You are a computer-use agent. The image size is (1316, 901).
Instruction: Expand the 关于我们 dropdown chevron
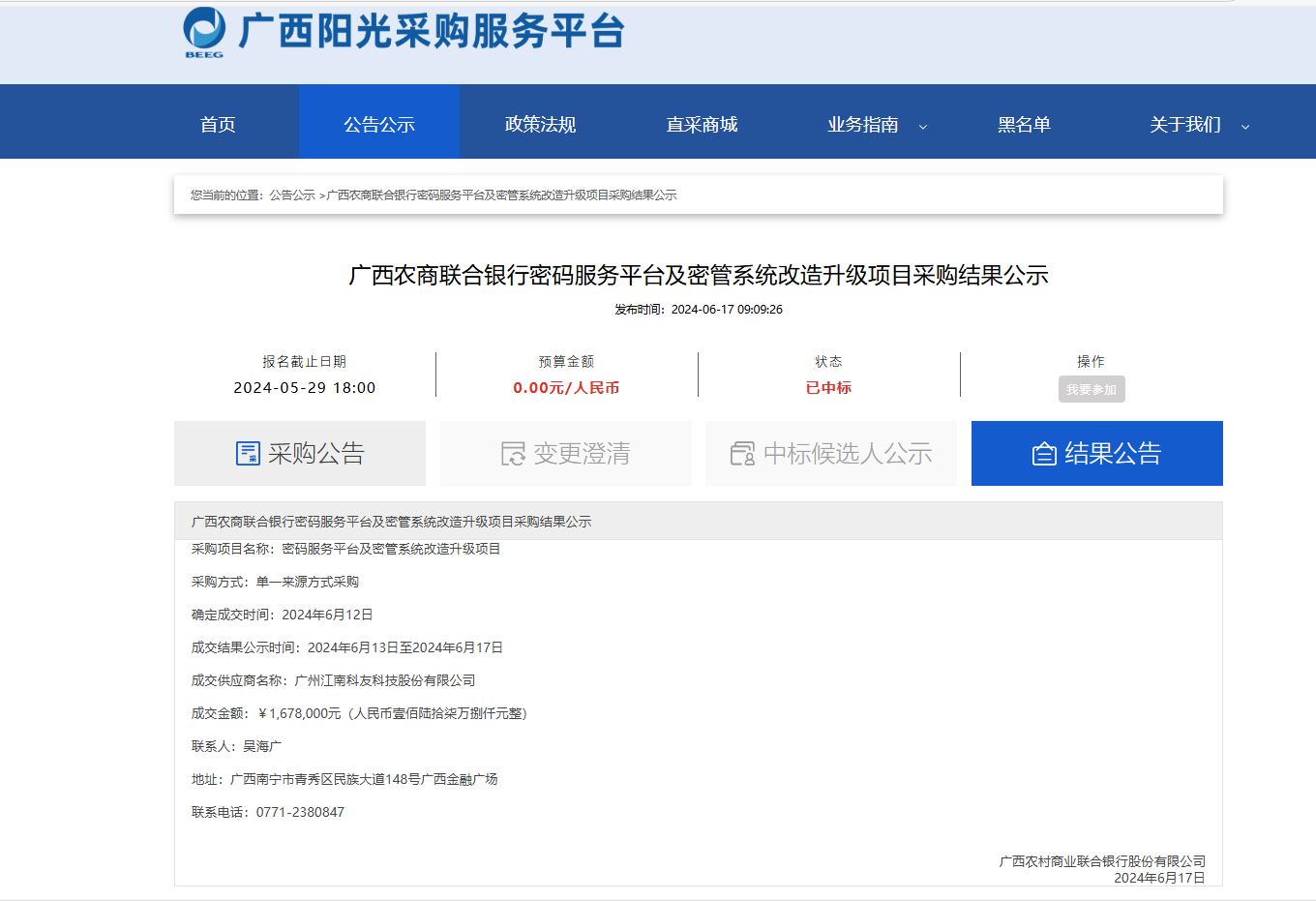[x=1245, y=127]
